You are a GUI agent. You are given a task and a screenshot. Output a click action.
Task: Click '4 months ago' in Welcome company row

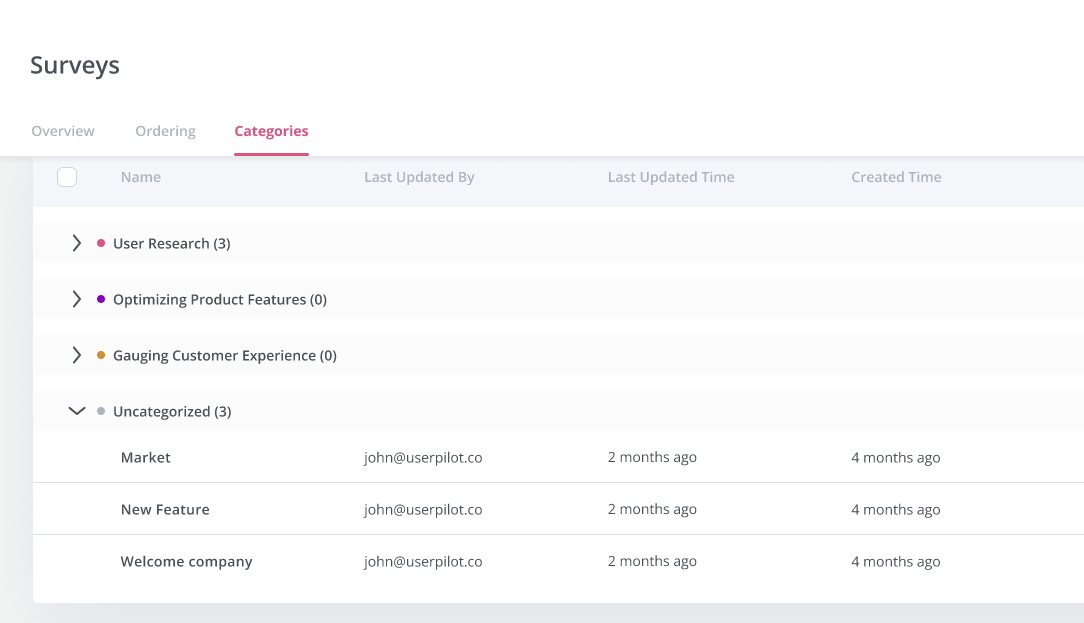(895, 561)
